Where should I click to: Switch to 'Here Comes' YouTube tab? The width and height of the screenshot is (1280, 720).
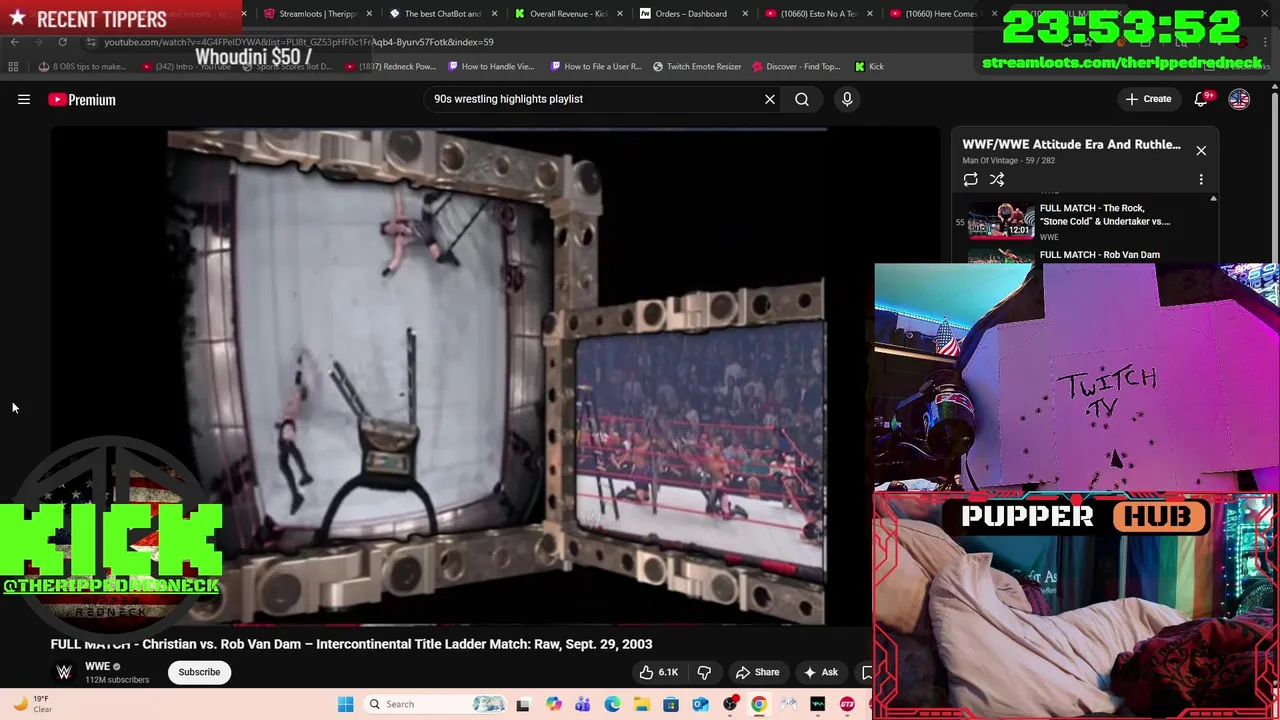pyautogui.click(x=941, y=14)
